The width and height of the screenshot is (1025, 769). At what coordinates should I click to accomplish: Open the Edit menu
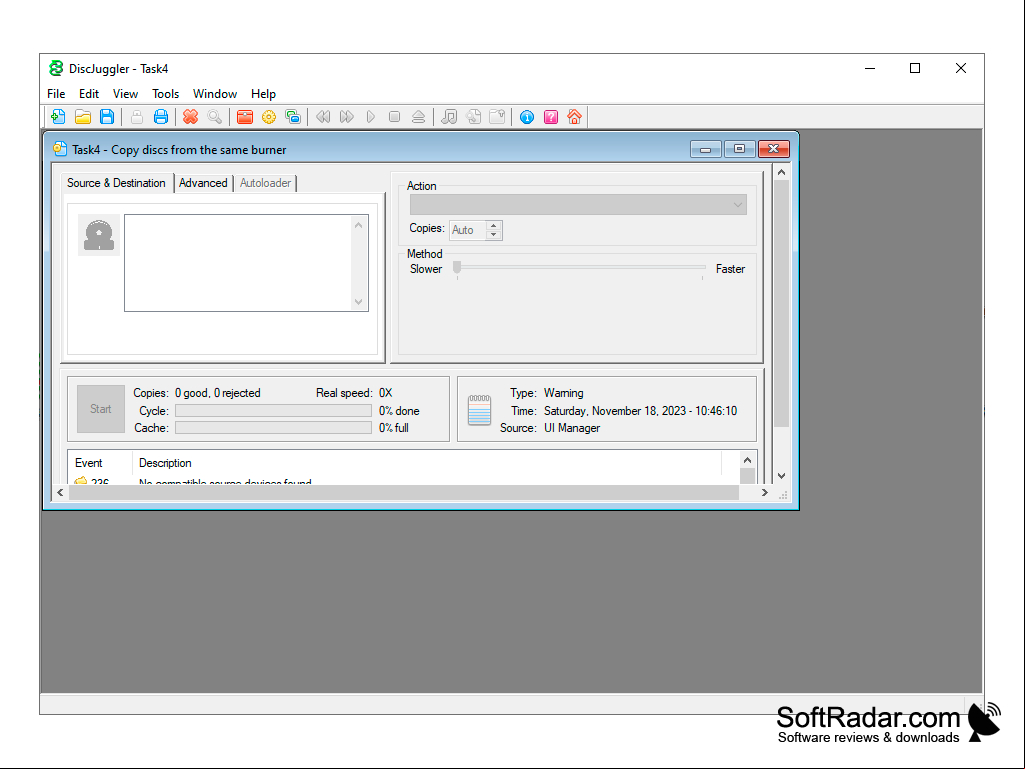pyautogui.click(x=89, y=94)
